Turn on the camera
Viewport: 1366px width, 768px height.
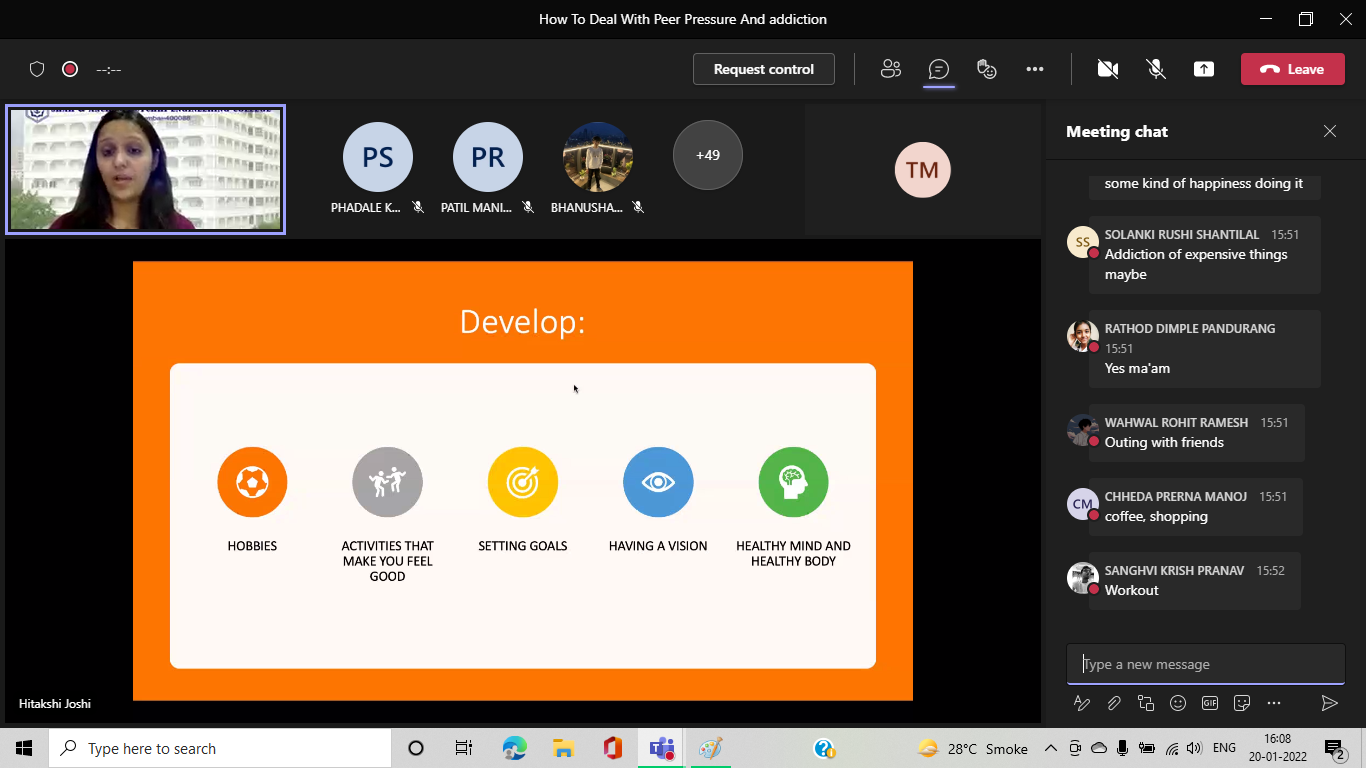click(x=1107, y=69)
